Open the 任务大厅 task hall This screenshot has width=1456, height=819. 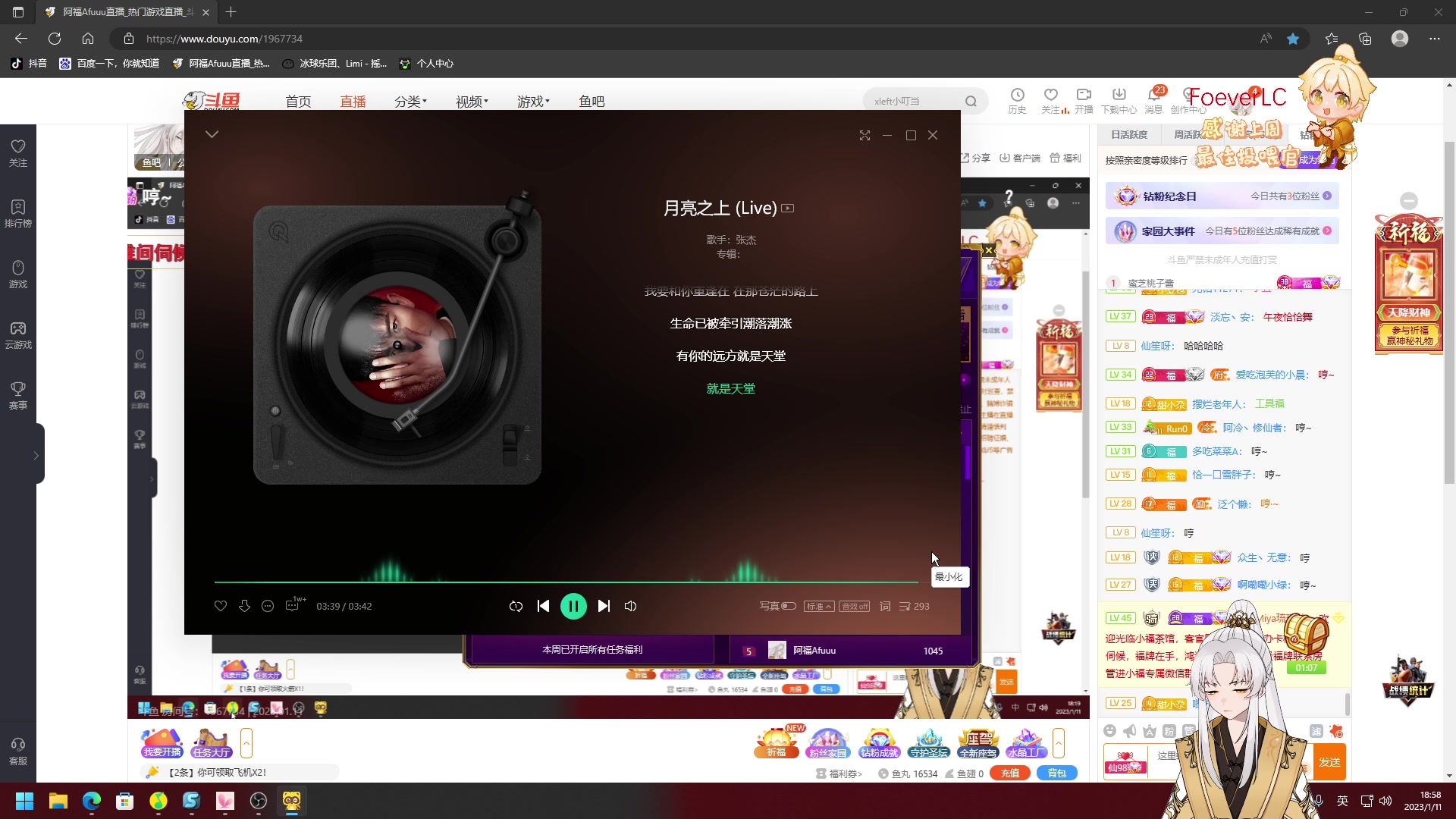[x=212, y=743]
